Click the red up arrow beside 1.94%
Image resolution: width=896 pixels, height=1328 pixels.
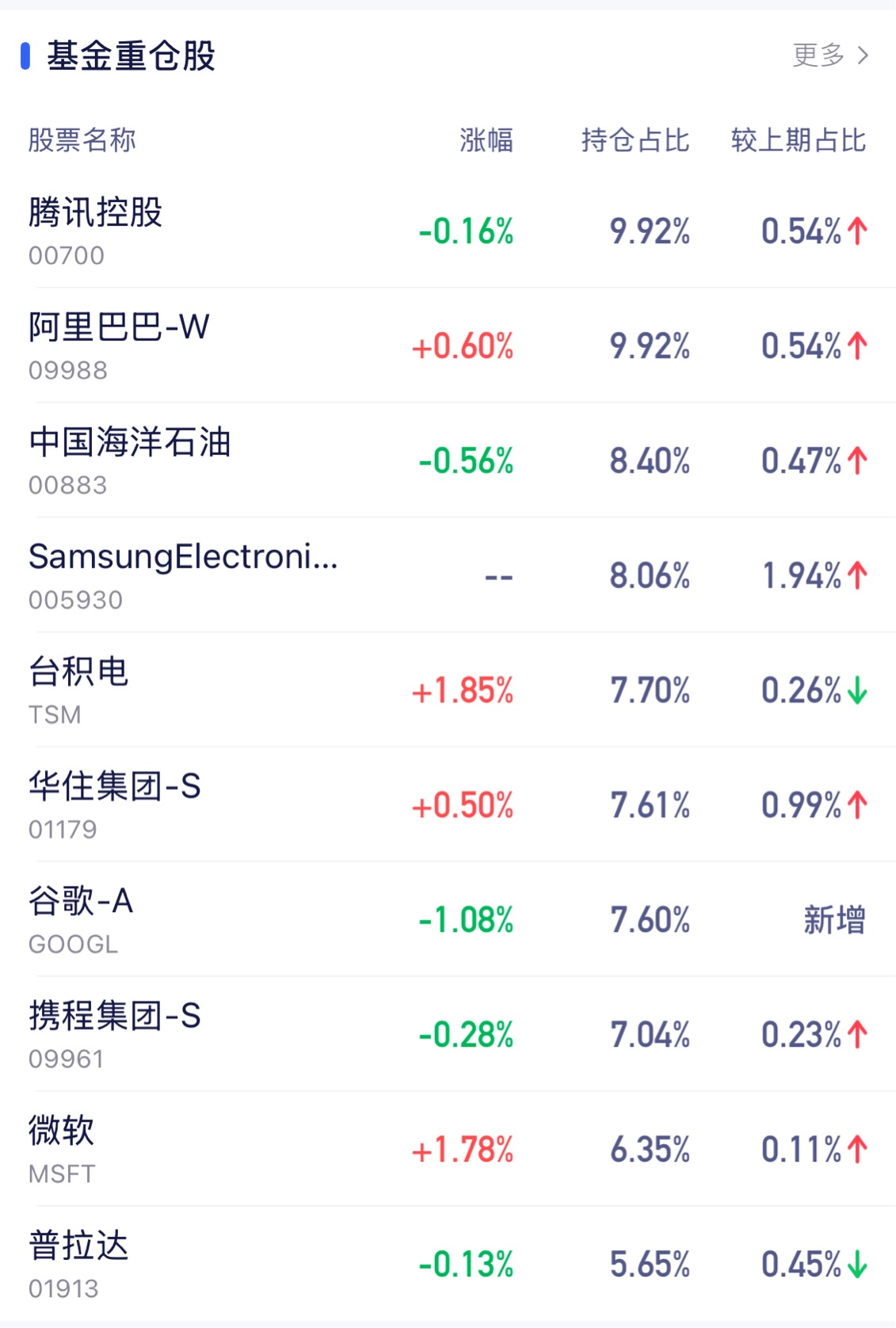point(857,576)
